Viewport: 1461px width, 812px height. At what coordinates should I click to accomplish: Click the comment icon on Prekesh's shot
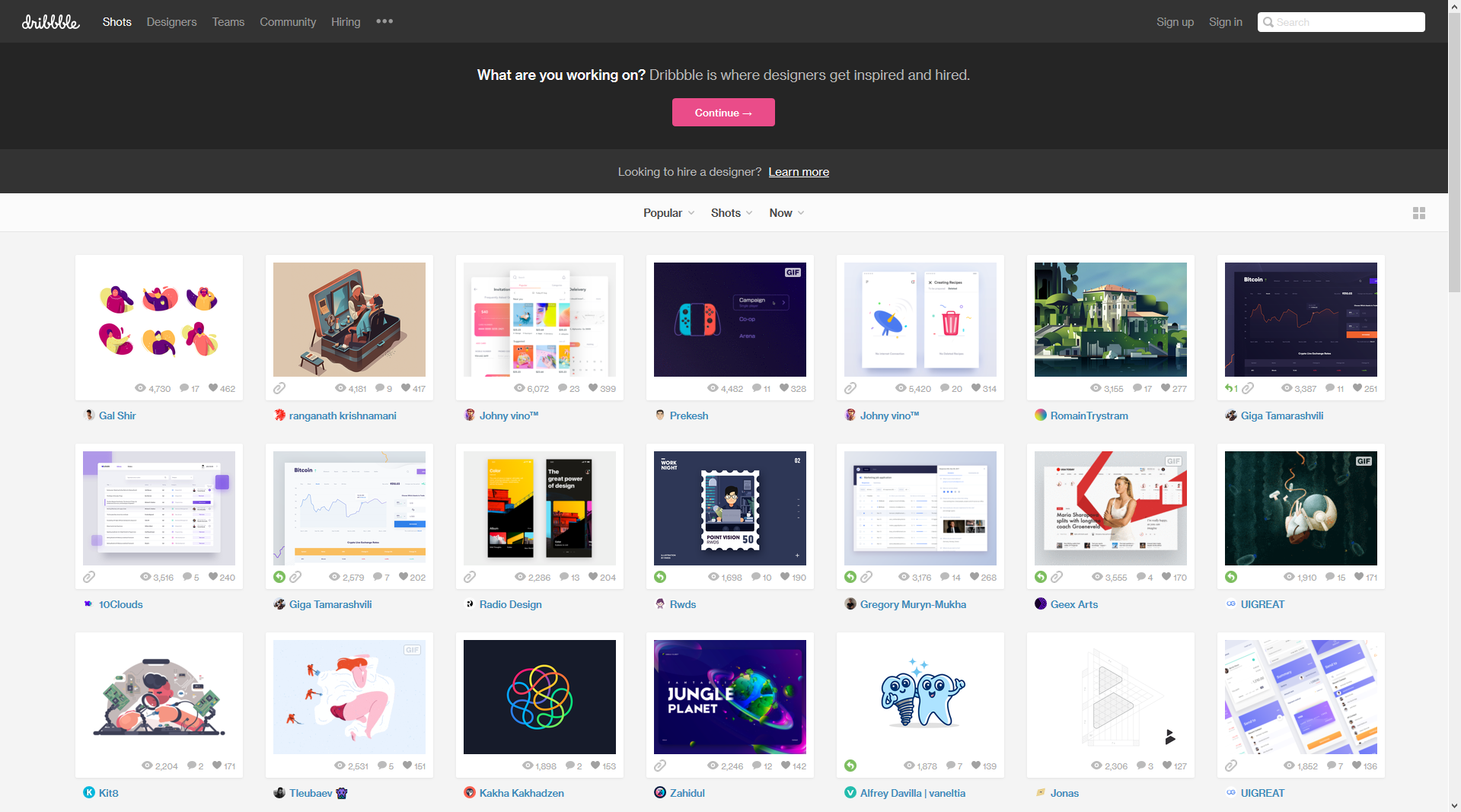tap(757, 388)
